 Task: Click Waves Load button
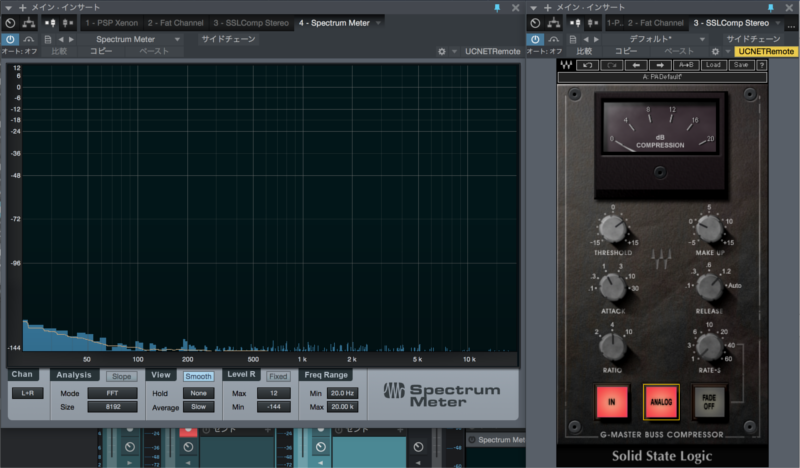713,65
